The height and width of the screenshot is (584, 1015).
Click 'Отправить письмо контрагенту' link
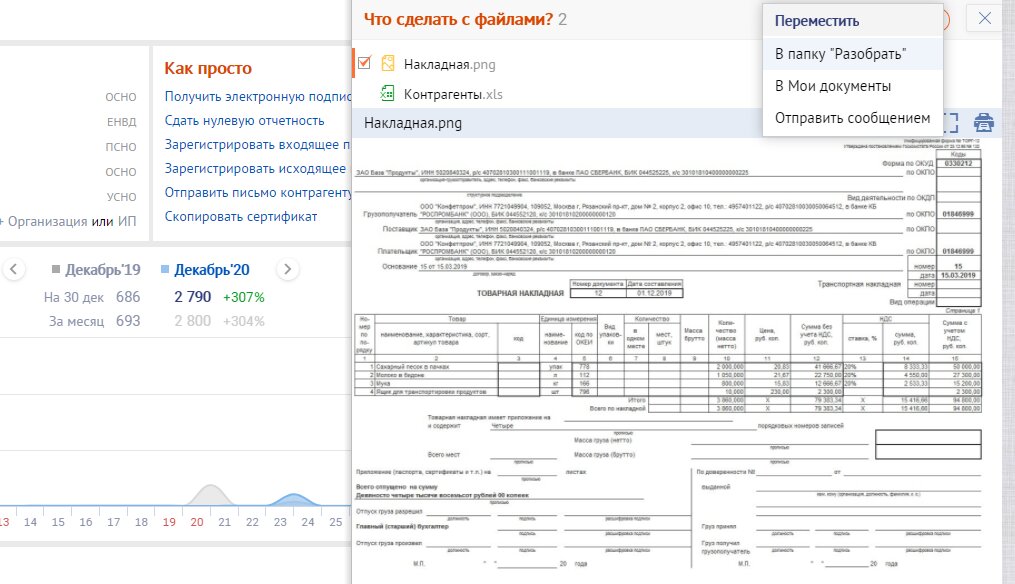(x=258, y=192)
